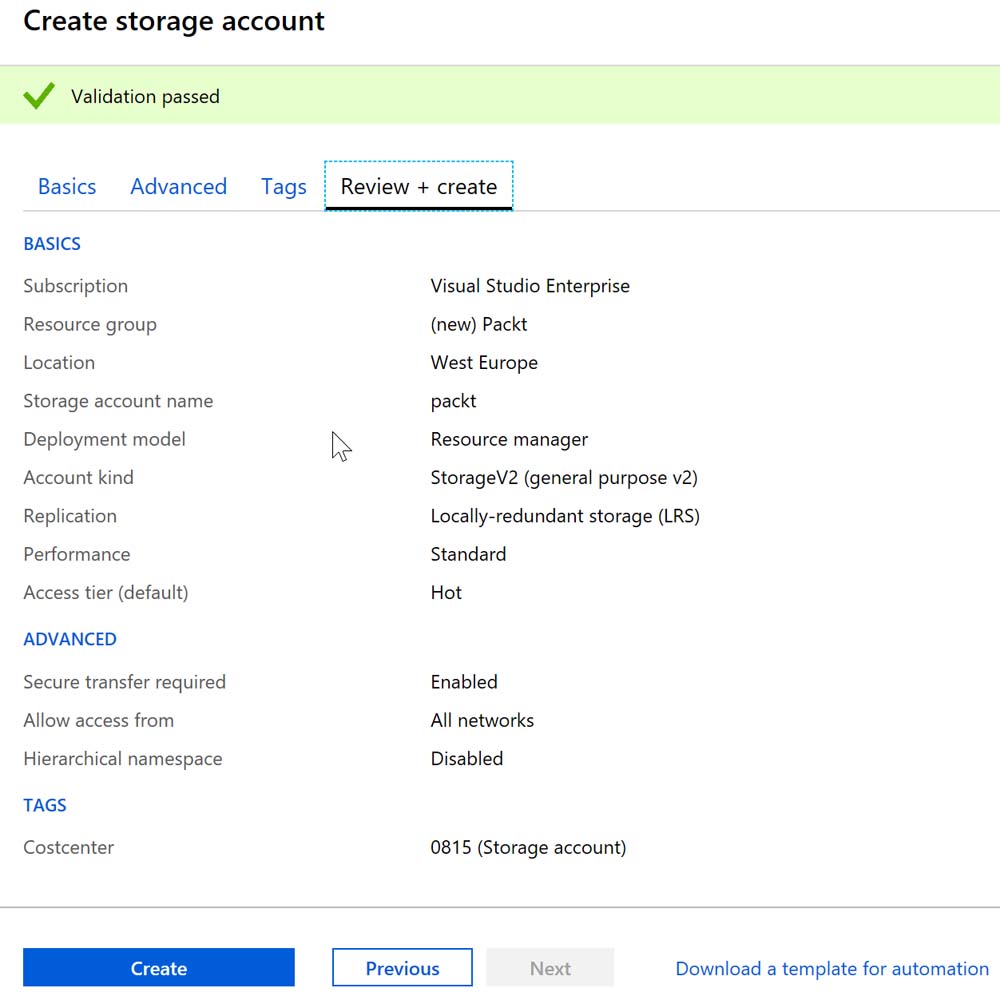
Task: Click the TAGS section heading
Action: [x=45, y=805]
